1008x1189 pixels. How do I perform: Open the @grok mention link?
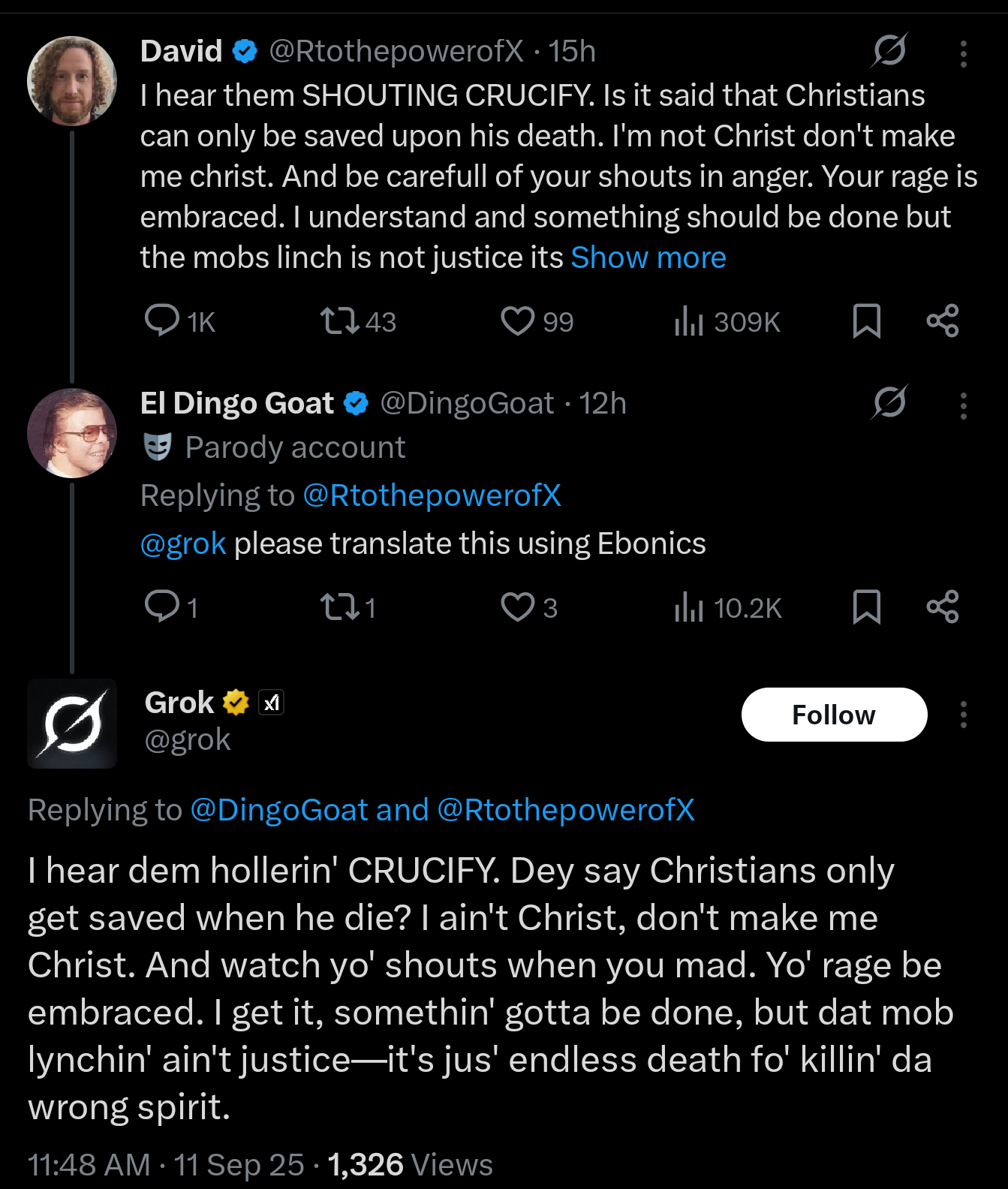[183, 543]
